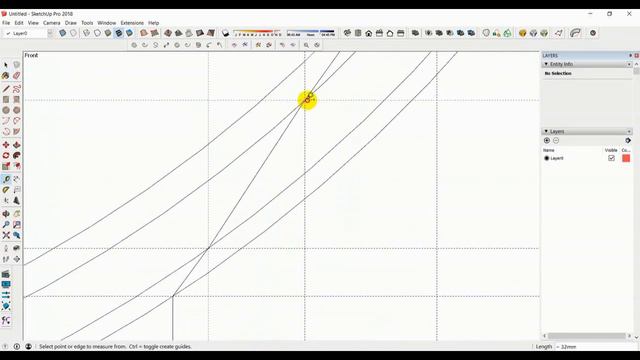Select the Protractor tool

pos(6,190)
